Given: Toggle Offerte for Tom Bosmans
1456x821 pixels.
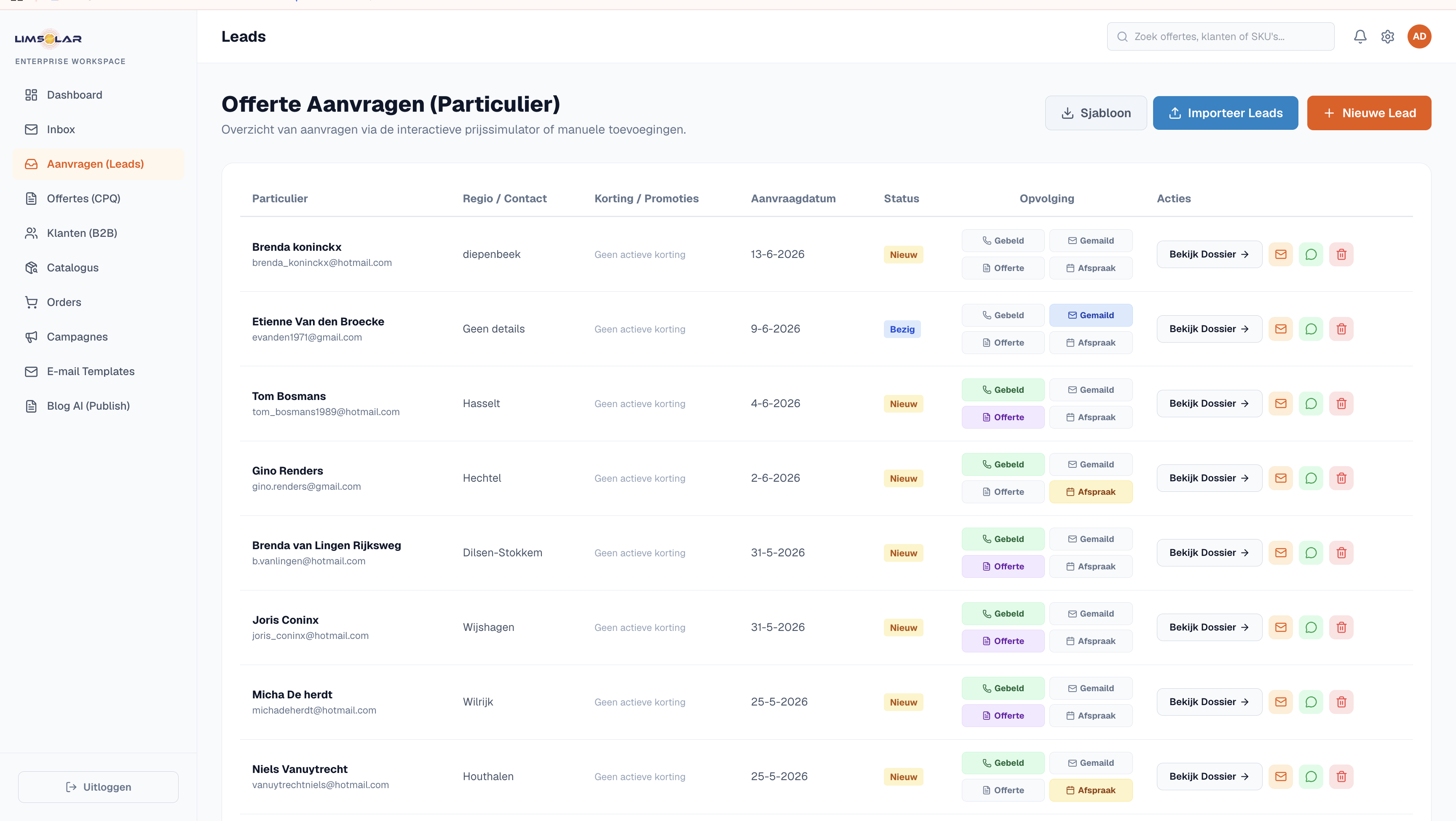Looking at the screenshot, I should [1003, 417].
